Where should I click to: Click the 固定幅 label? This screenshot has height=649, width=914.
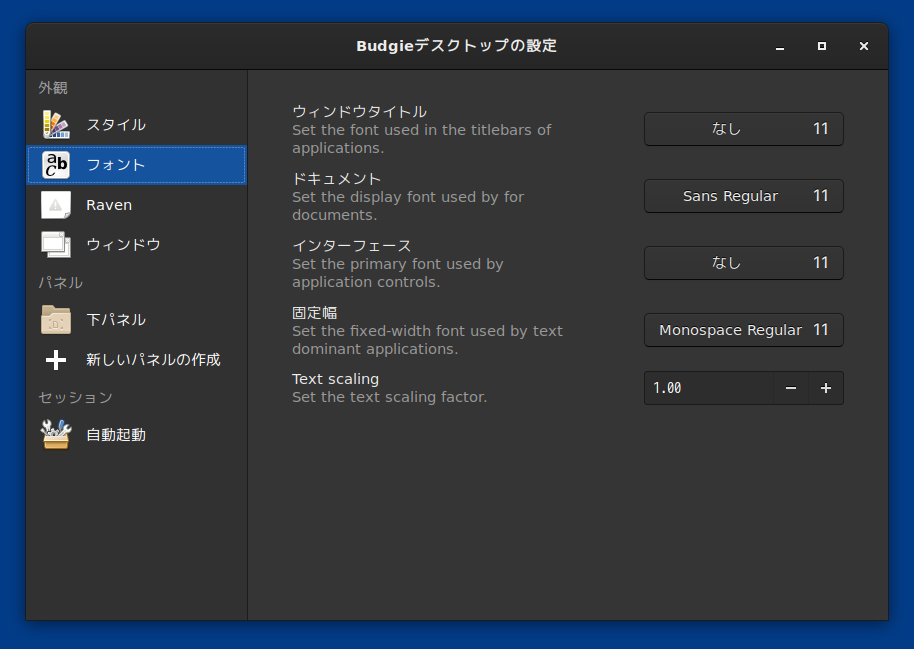tap(315, 313)
